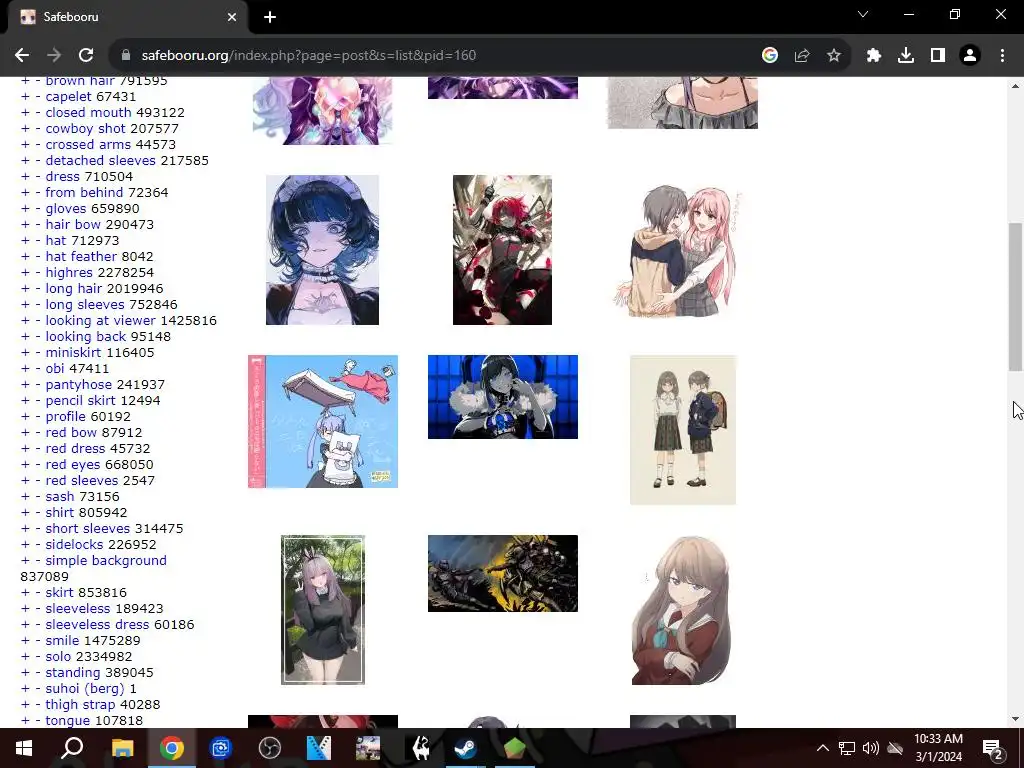Add 'capelet' tag with plus

click(x=25, y=97)
